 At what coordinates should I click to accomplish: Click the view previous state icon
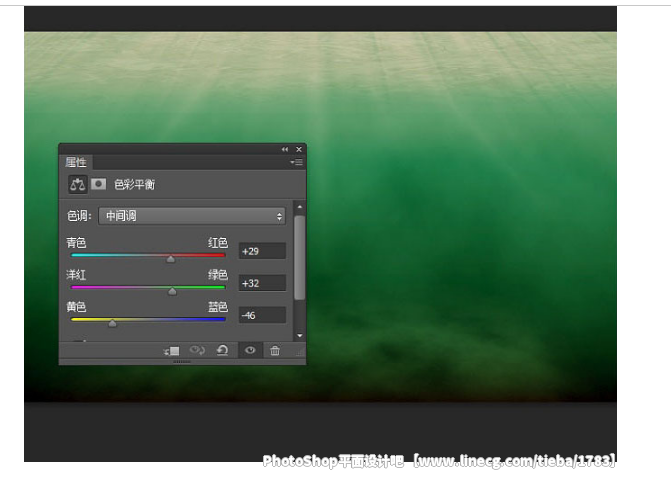coord(197,350)
